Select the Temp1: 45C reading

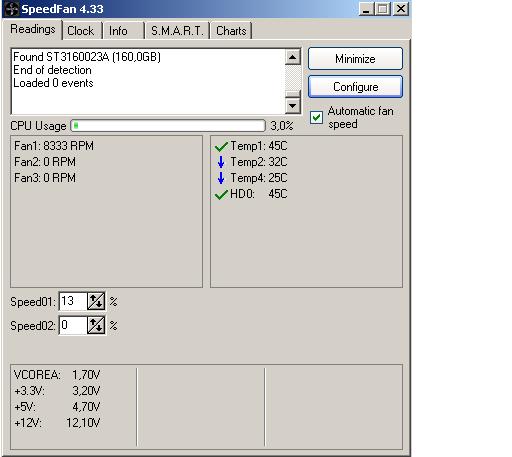coord(259,146)
